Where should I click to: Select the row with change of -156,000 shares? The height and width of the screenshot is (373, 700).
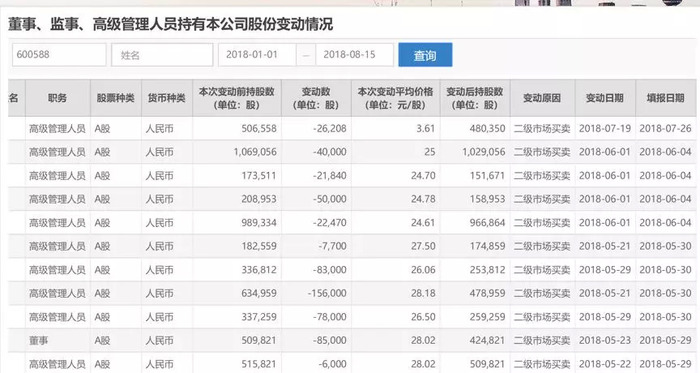tap(352, 294)
